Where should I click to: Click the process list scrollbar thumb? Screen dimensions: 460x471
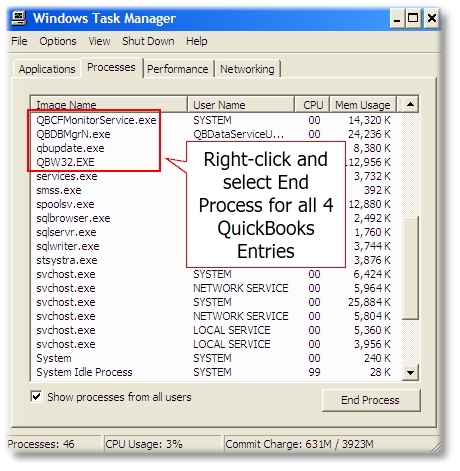click(x=410, y=268)
